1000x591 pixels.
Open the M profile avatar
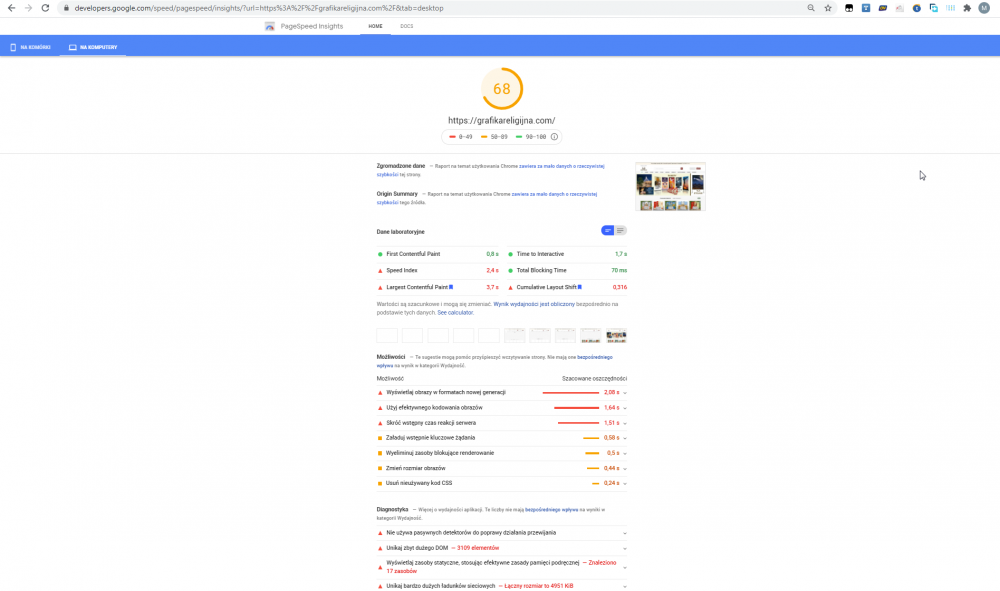(x=984, y=8)
